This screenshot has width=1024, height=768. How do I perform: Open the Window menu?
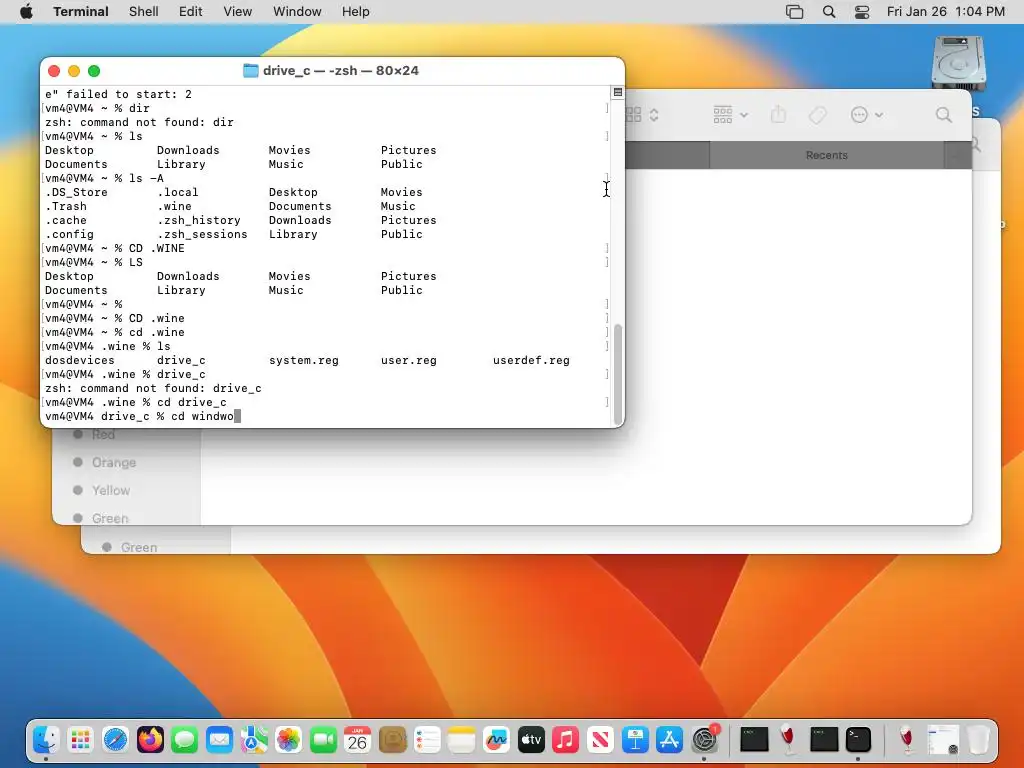pyautogui.click(x=297, y=12)
